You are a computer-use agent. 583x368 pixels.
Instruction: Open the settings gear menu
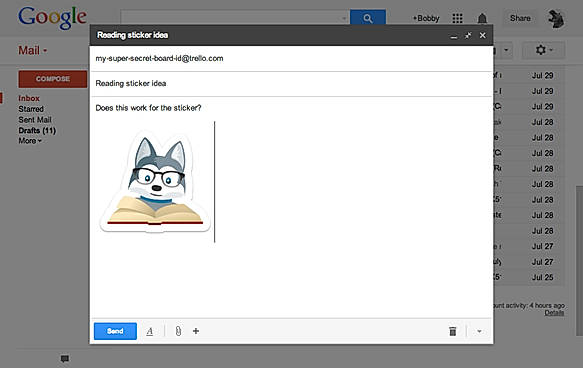[544, 50]
